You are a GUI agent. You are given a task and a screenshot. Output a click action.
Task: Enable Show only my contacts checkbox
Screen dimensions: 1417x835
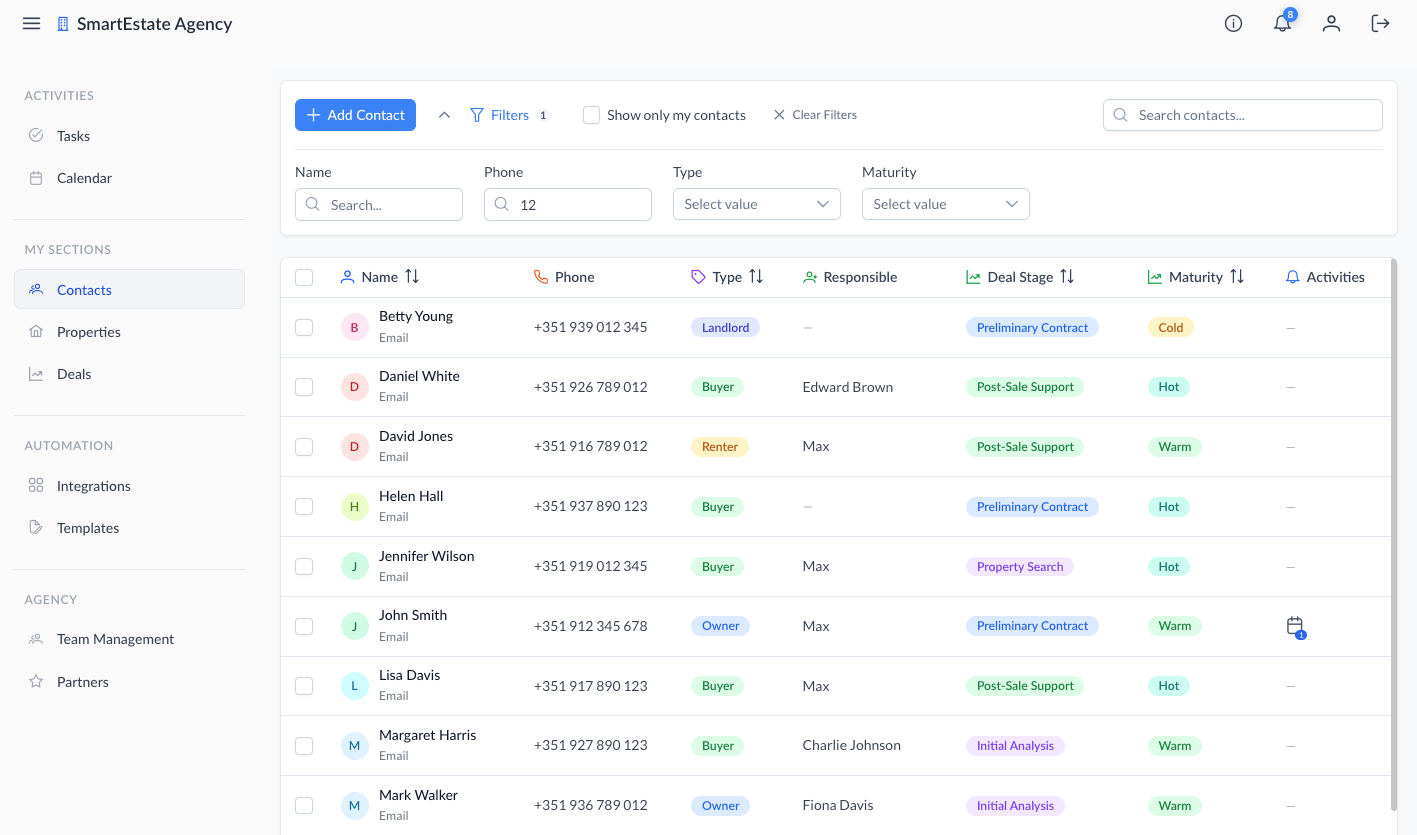pyautogui.click(x=592, y=115)
